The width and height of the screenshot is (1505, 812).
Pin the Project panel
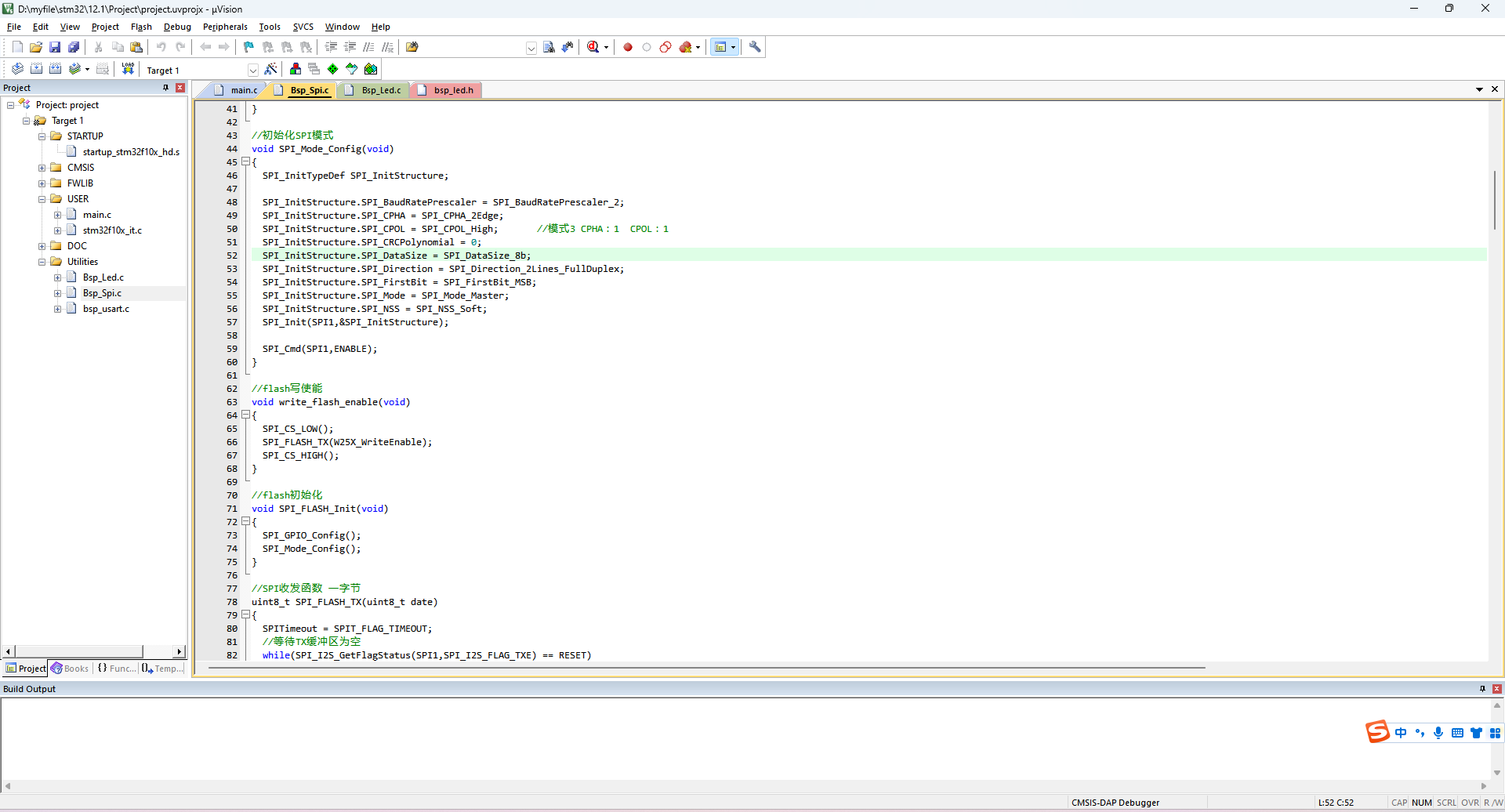[165, 88]
